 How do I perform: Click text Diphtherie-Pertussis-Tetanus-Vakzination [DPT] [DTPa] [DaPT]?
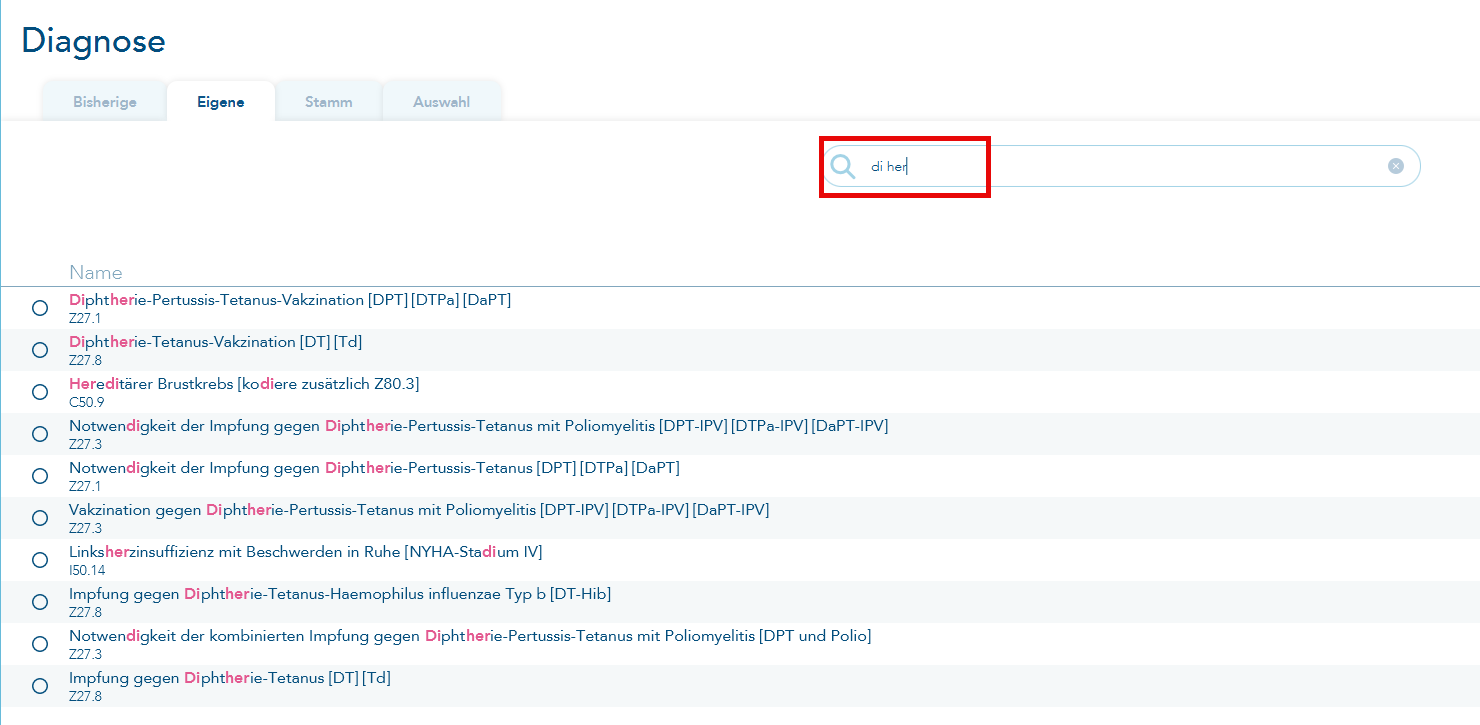pyautogui.click(x=290, y=300)
